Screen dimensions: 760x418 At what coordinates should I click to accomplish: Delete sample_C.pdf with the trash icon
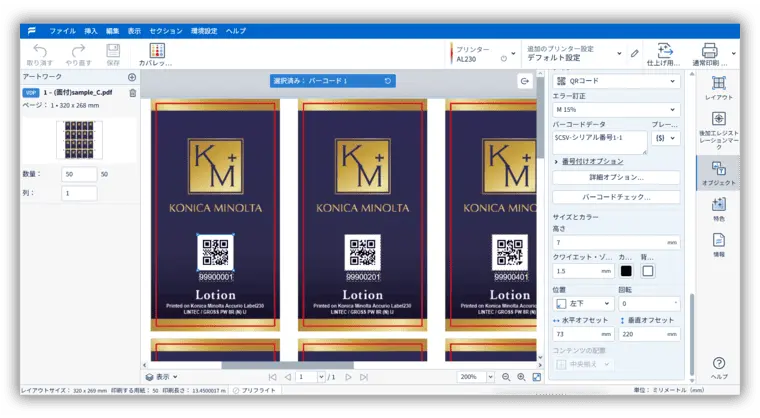click(x=132, y=93)
